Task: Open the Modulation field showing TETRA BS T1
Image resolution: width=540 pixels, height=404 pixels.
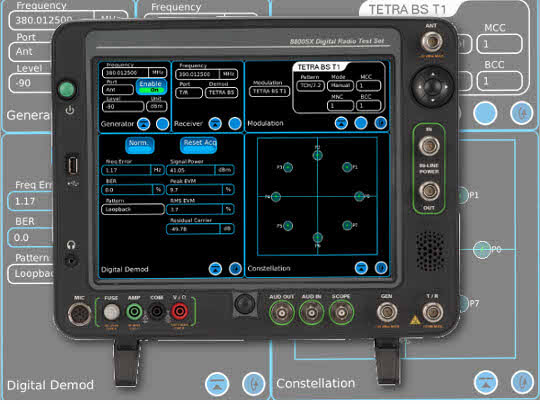Action: [269, 91]
